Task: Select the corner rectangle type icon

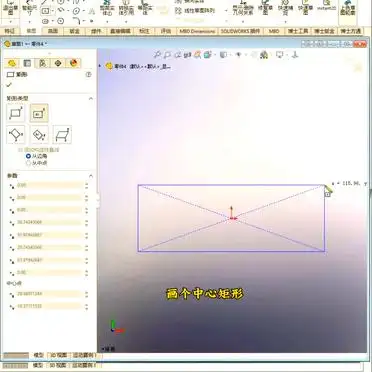Action: [15, 113]
